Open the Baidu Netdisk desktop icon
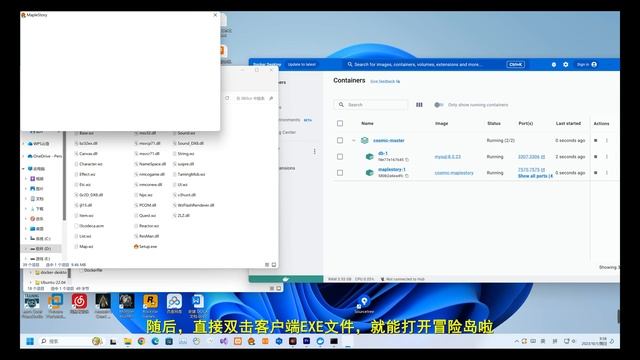 pos(174,304)
